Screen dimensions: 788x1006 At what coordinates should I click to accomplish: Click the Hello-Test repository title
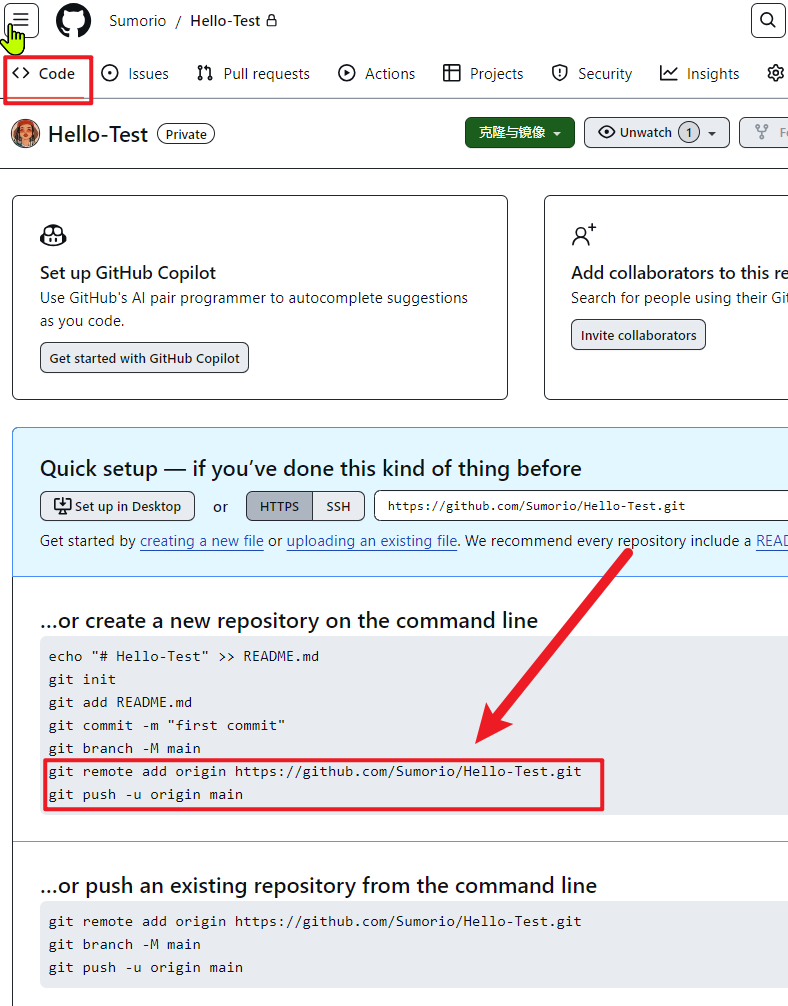click(98, 134)
